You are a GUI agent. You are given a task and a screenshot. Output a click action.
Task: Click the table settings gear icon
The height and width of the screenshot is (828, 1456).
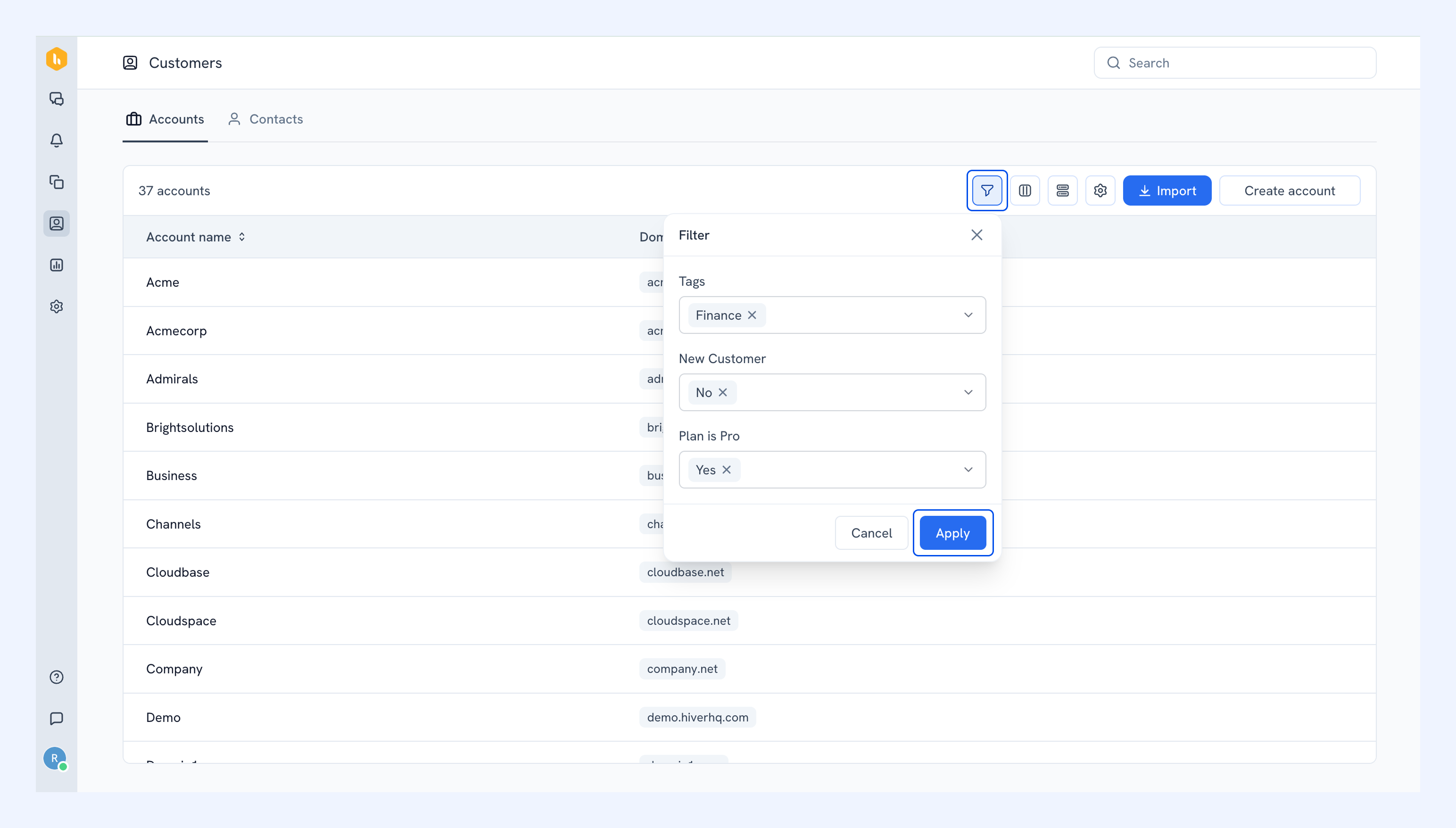tap(1100, 190)
